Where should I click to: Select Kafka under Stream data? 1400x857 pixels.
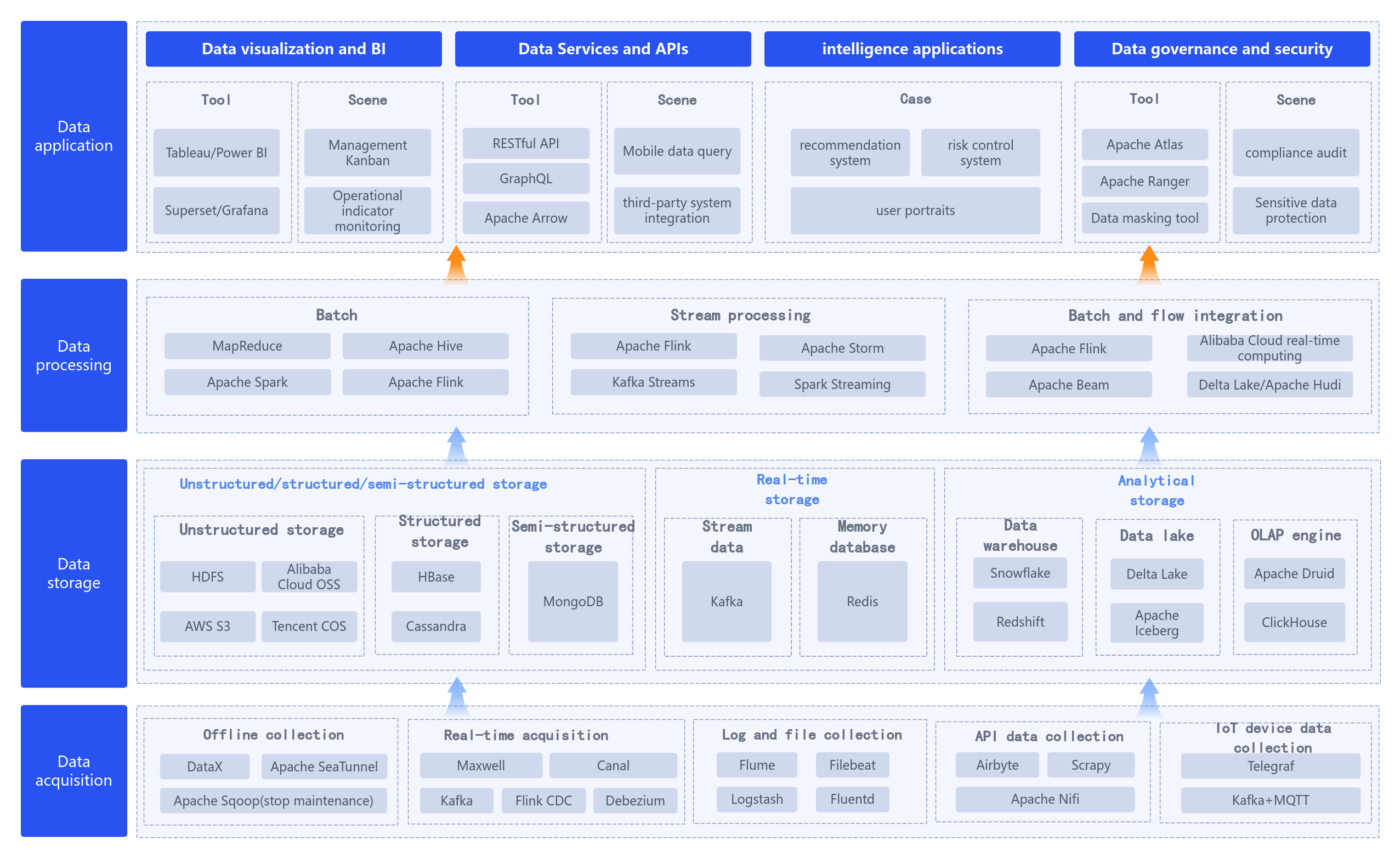pos(726,601)
